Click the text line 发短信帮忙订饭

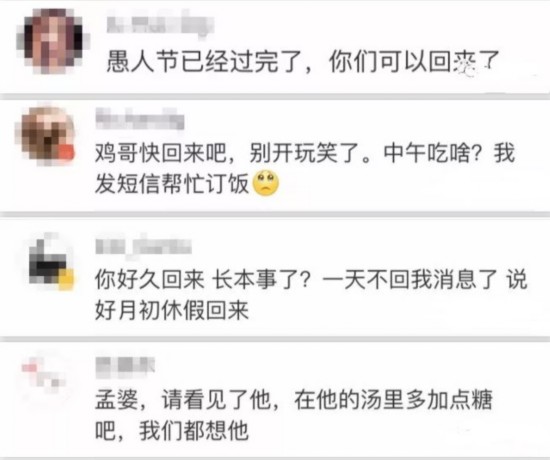point(172,184)
